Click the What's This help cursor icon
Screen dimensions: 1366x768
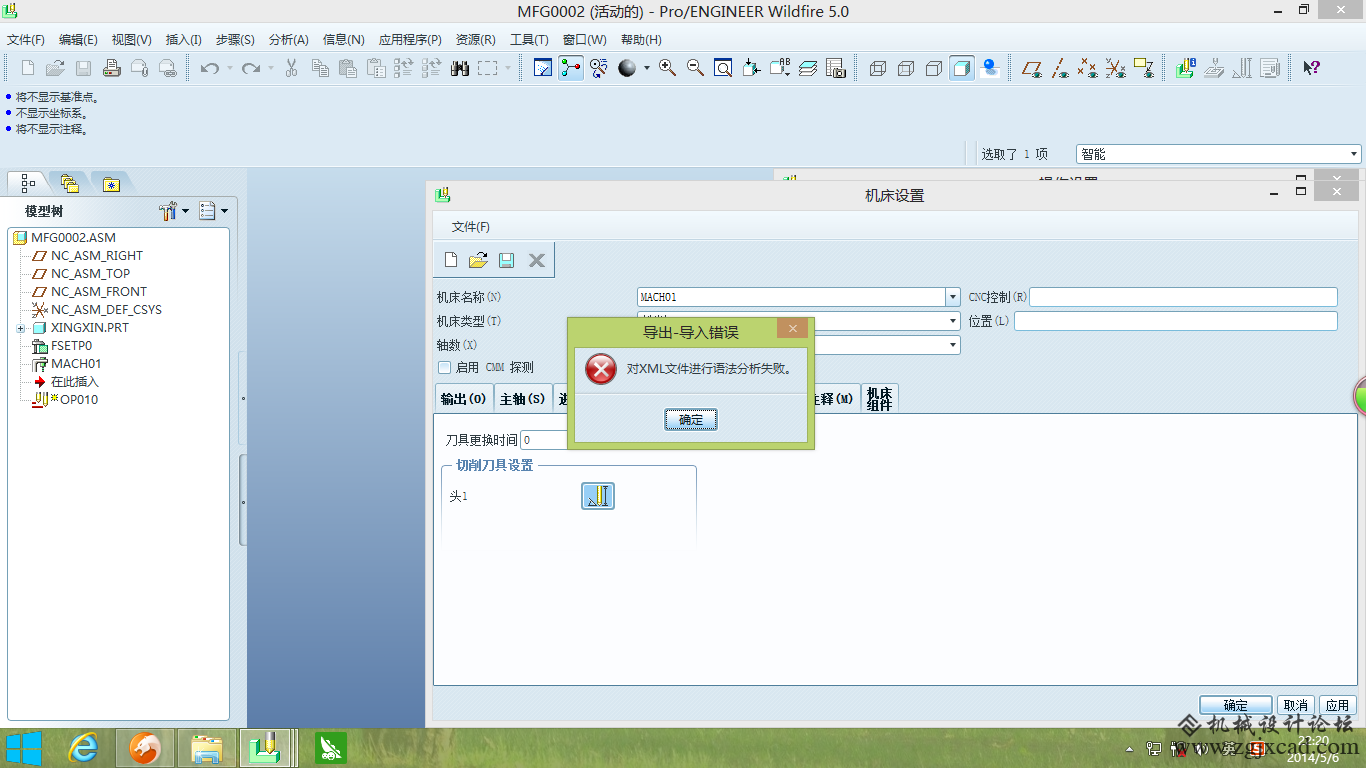1312,68
